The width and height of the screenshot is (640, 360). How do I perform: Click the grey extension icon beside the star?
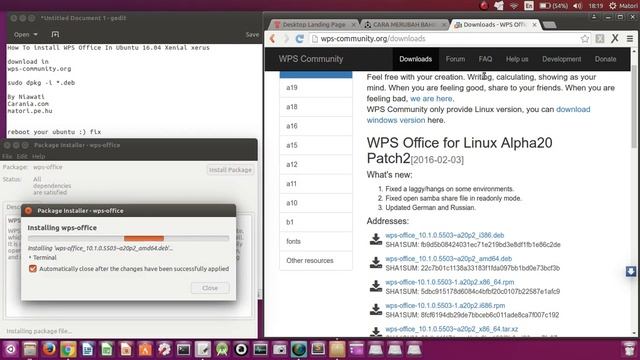[600, 39]
